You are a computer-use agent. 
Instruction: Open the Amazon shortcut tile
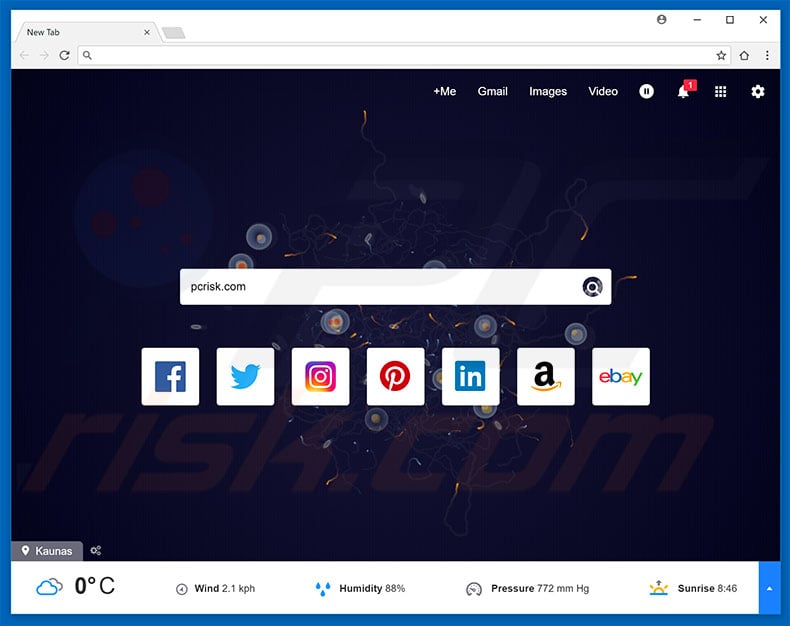coord(546,377)
